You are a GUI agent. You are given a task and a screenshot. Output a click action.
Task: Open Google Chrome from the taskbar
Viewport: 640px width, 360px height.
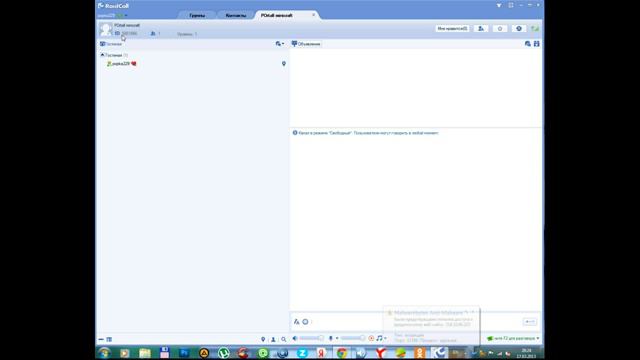342,353
